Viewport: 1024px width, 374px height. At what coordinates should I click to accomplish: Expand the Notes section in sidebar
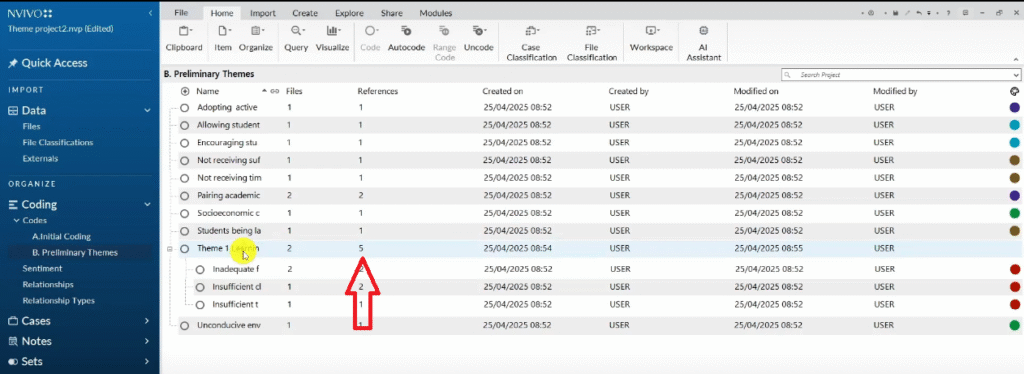pos(148,341)
